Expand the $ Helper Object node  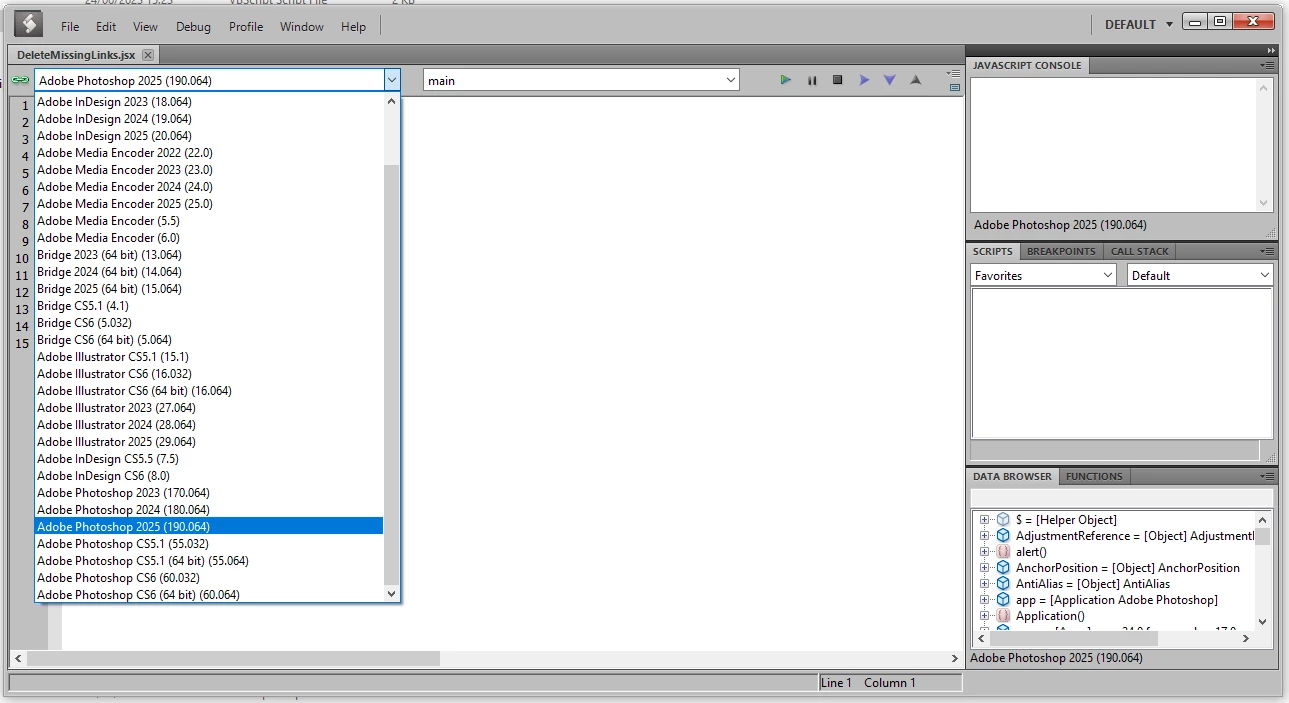point(984,520)
